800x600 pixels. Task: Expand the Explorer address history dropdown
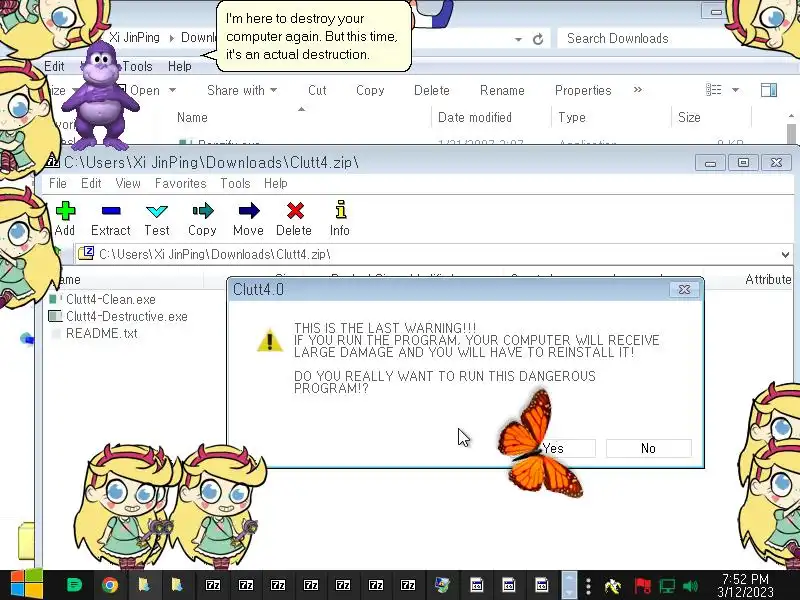(x=518, y=39)
